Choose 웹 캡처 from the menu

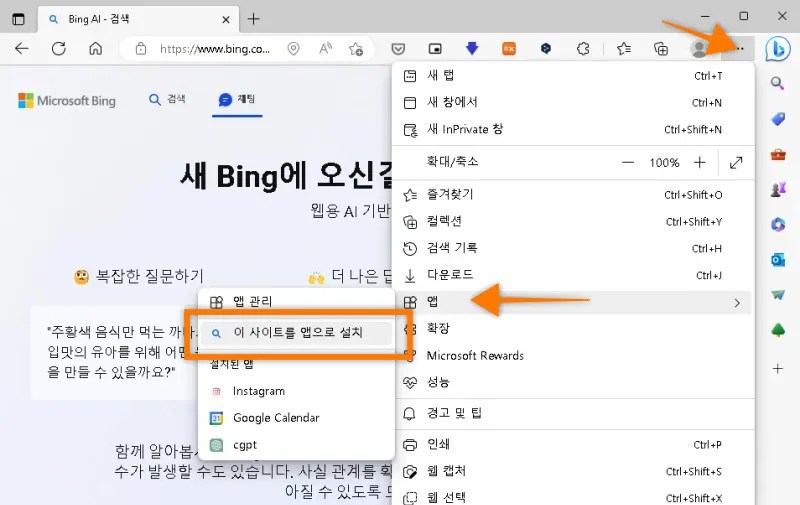[573, 471]
